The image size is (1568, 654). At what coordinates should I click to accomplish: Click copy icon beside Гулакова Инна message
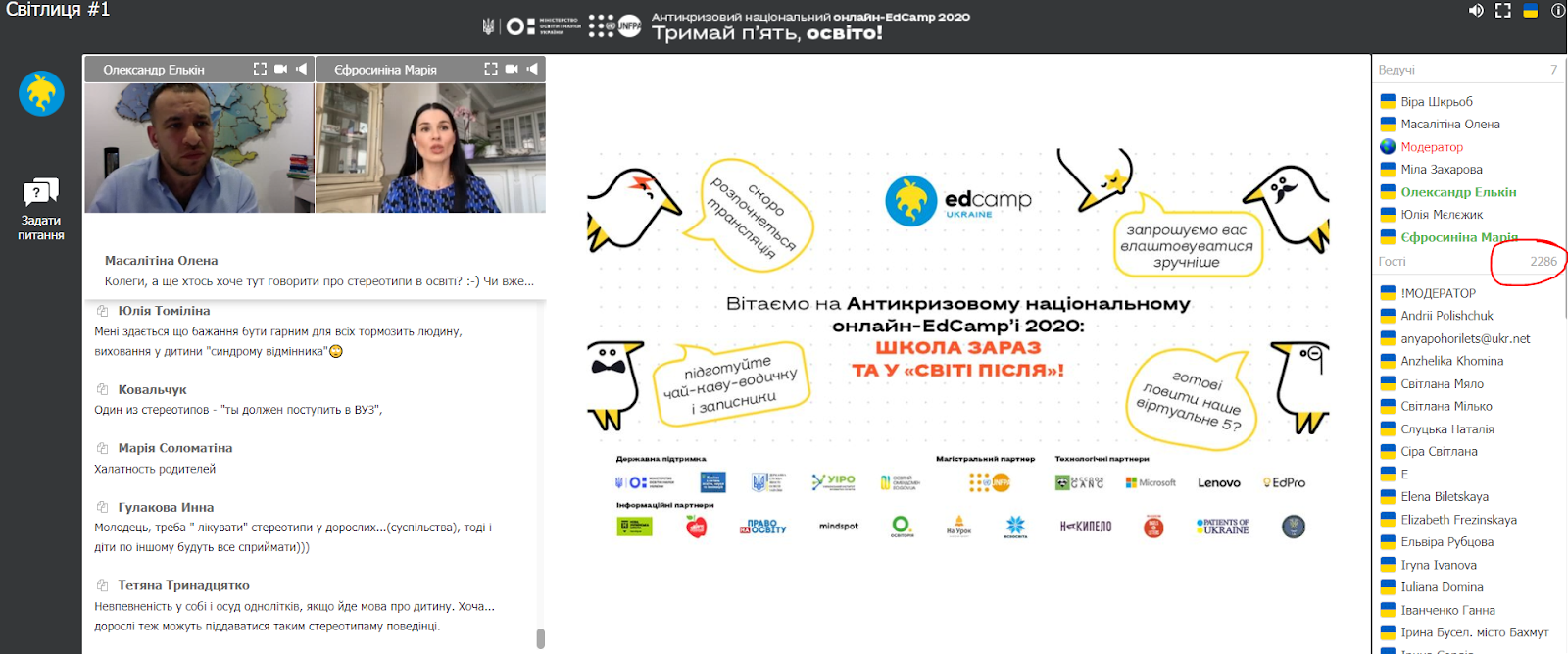coord(102,507)
